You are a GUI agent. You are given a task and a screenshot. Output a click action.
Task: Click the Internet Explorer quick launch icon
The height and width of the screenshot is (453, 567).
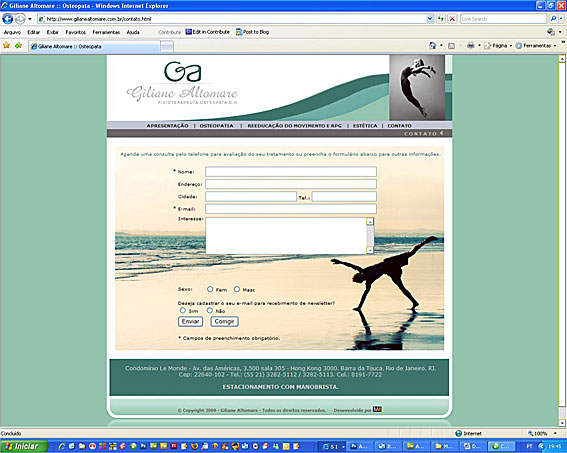(x=62, y=446)
